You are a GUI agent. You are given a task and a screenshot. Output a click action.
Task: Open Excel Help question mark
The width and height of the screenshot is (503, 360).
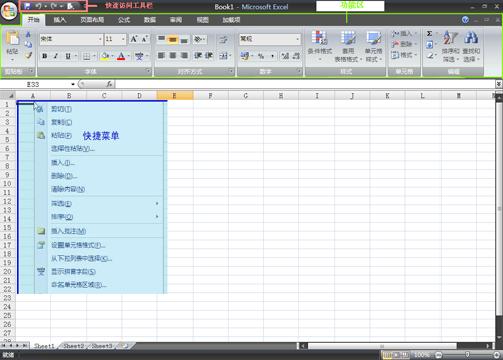pyautogui.click(x=465, y=20)
